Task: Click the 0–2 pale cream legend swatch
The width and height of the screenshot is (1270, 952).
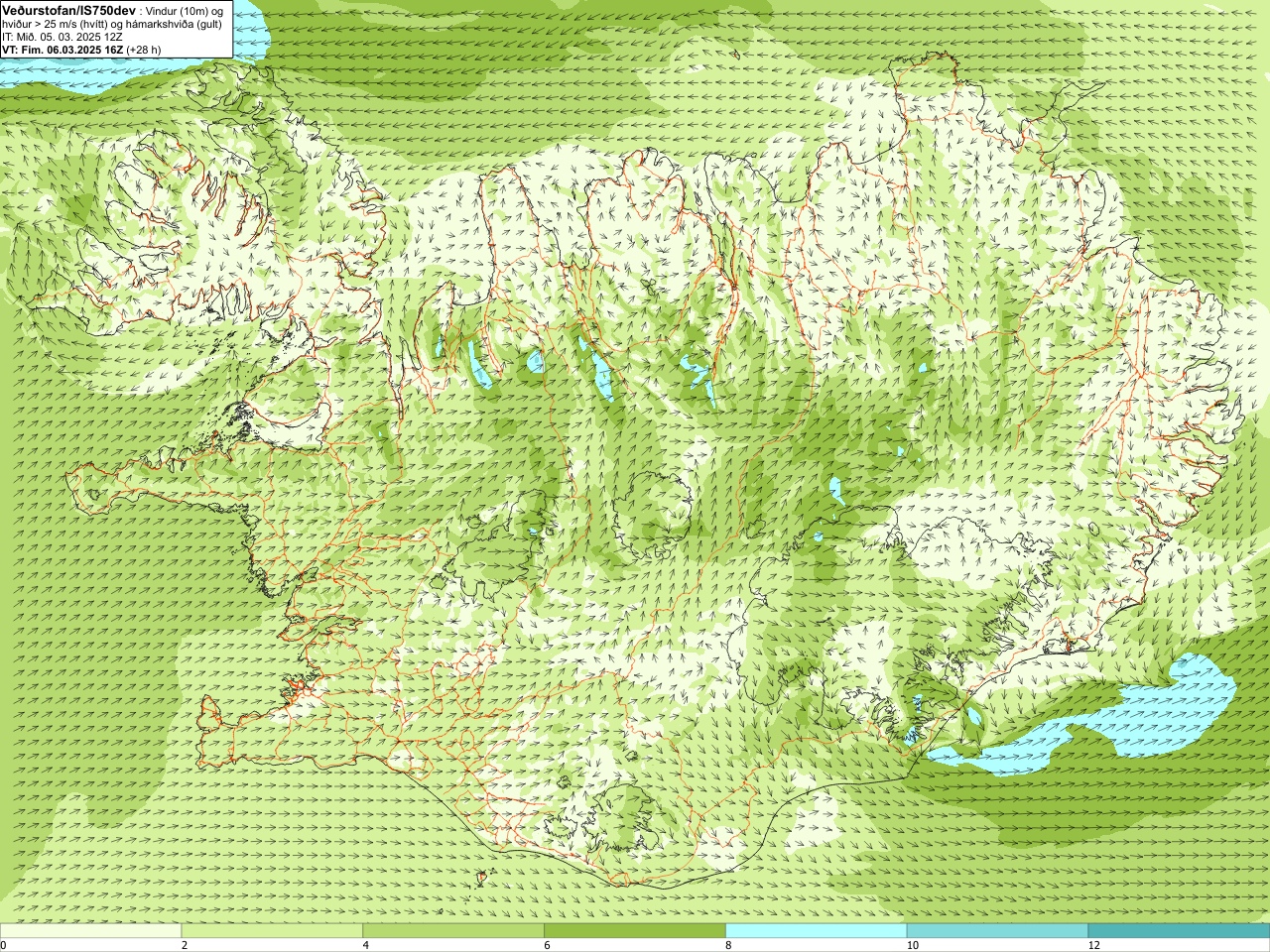Action: pyautogui.click(x=90, y=931)
